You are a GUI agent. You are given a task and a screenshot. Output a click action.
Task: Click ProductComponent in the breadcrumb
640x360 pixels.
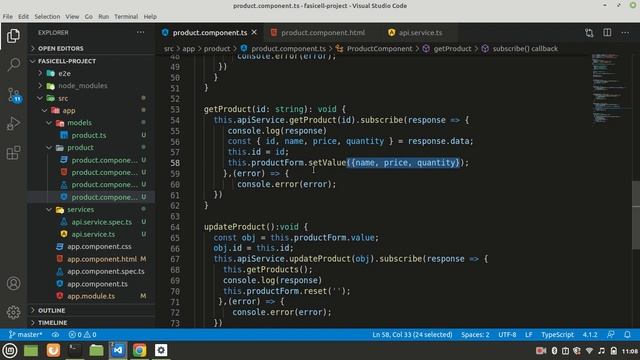click(x=380, y=49)
